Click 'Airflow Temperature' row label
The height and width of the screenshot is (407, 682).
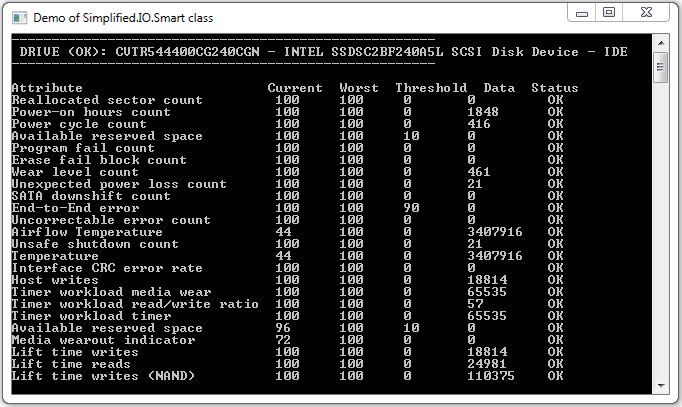click(x=87, y=232)
